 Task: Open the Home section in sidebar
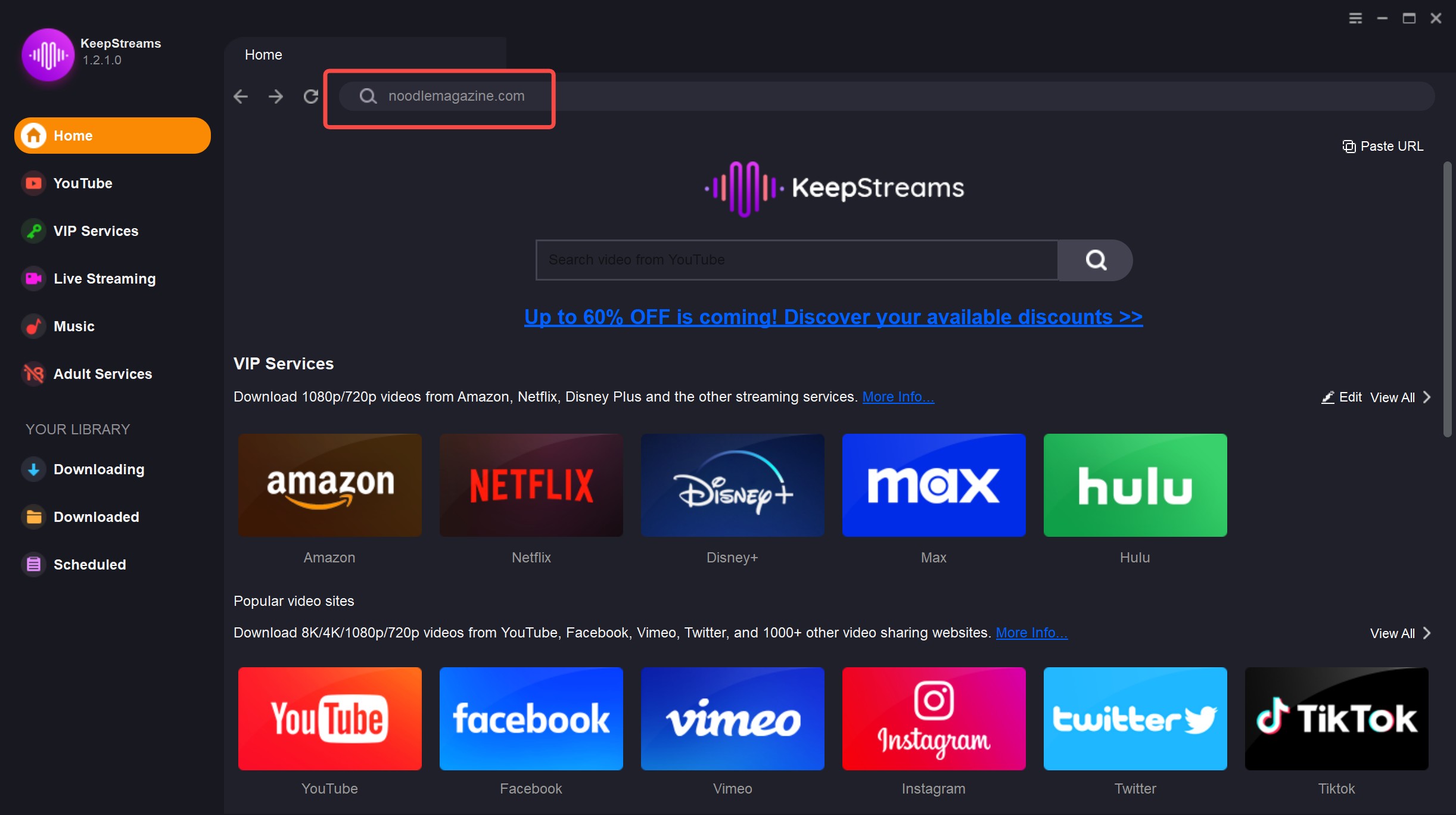[113, 135]
